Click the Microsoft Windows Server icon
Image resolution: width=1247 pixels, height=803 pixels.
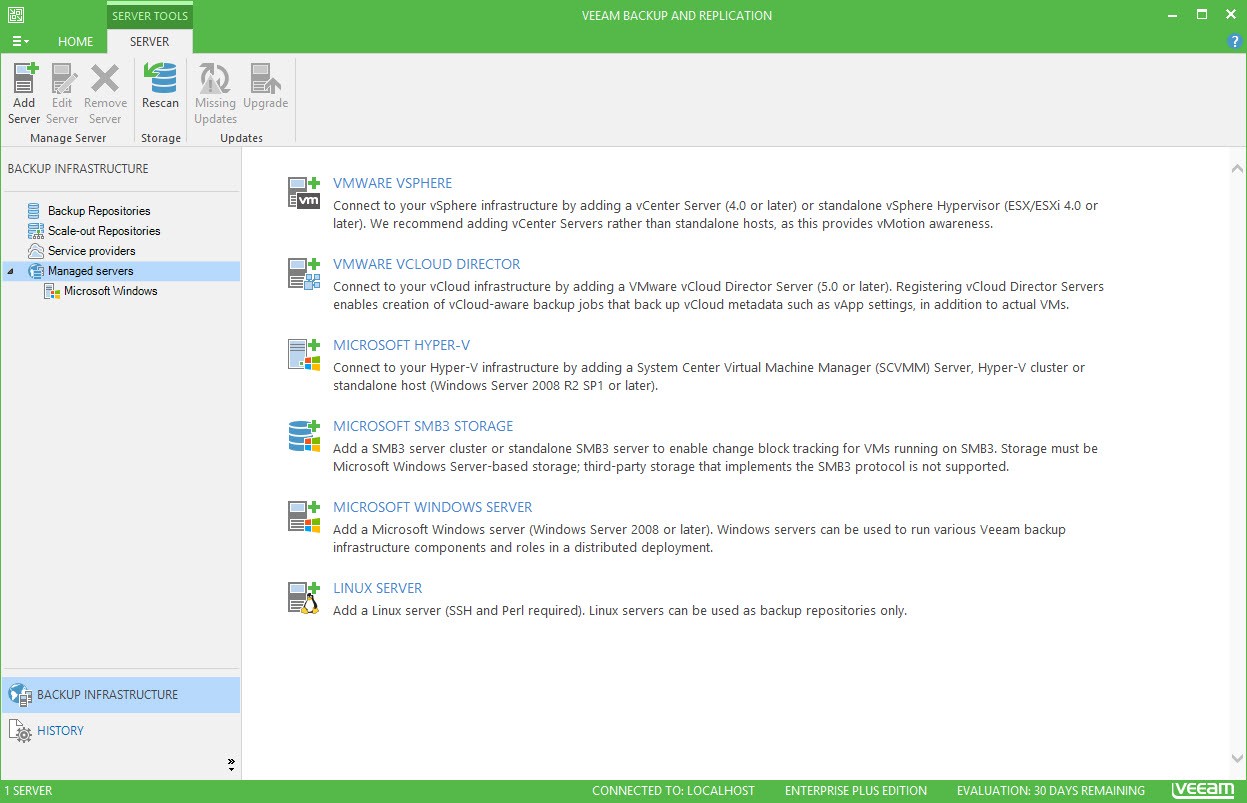[304, 517]
